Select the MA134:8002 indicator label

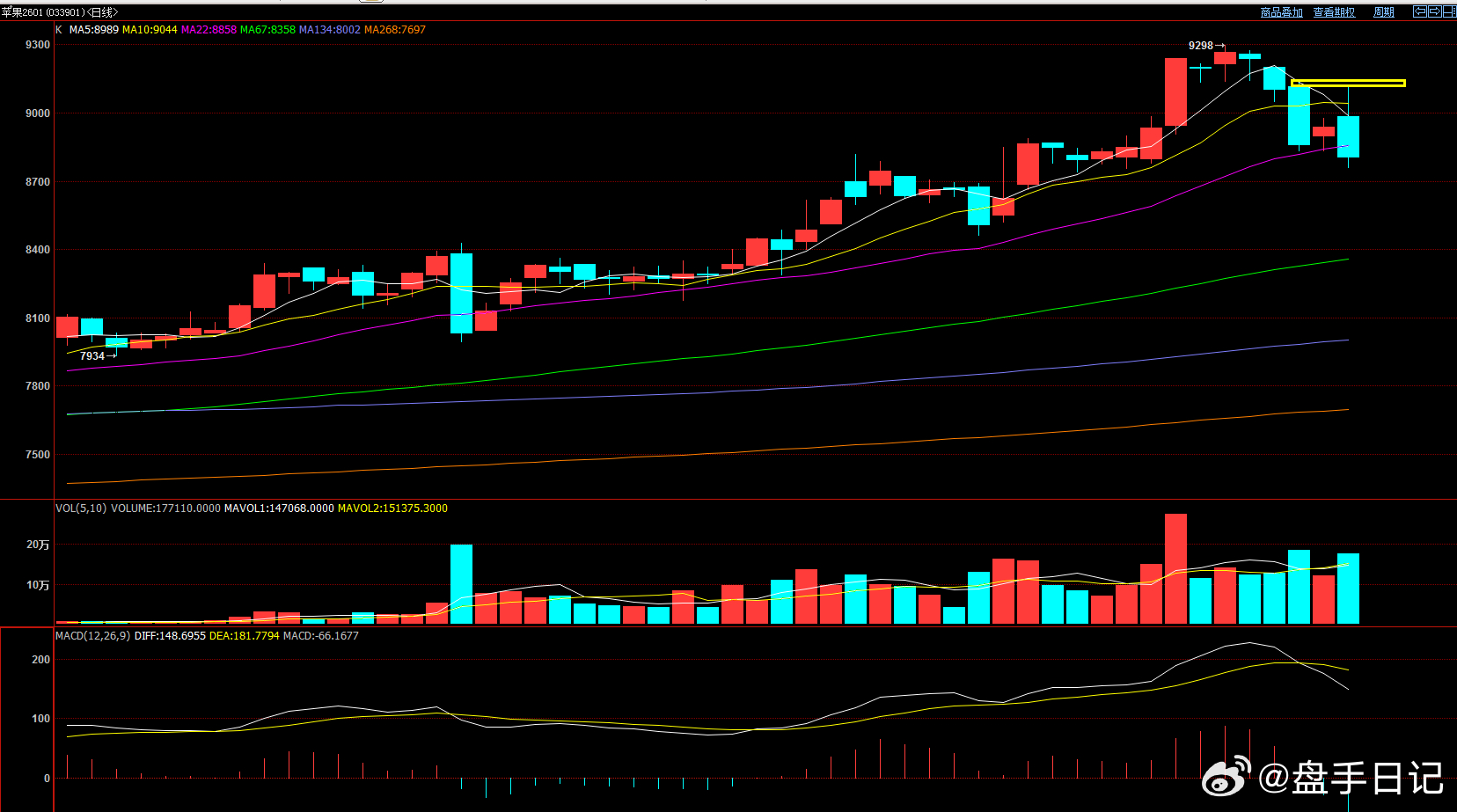pyautogui.click(x=330, y=30)
